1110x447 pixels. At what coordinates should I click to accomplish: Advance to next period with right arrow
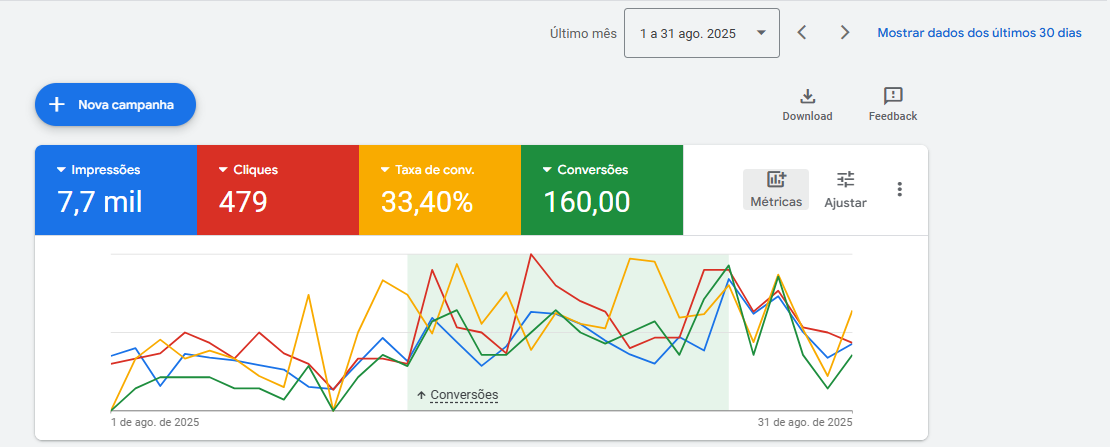845,33
